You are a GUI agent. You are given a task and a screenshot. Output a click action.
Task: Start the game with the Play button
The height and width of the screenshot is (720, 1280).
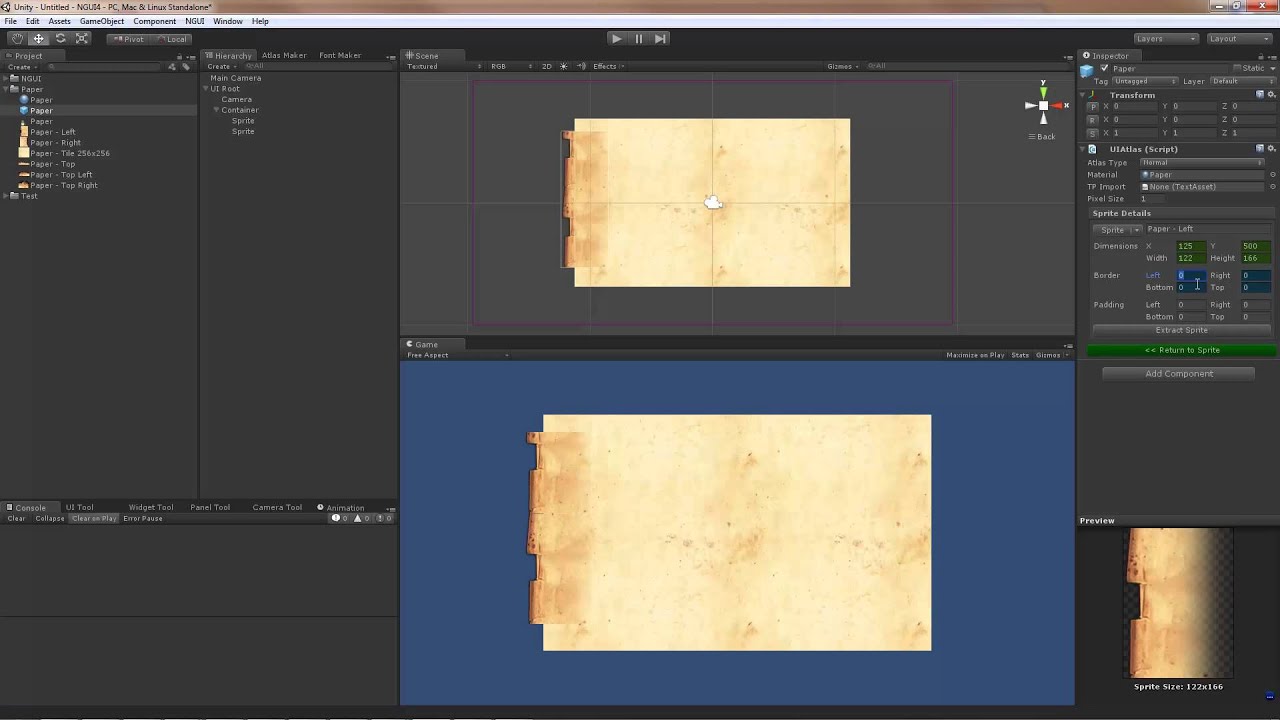pyautogui.click(x=616, y=39)
